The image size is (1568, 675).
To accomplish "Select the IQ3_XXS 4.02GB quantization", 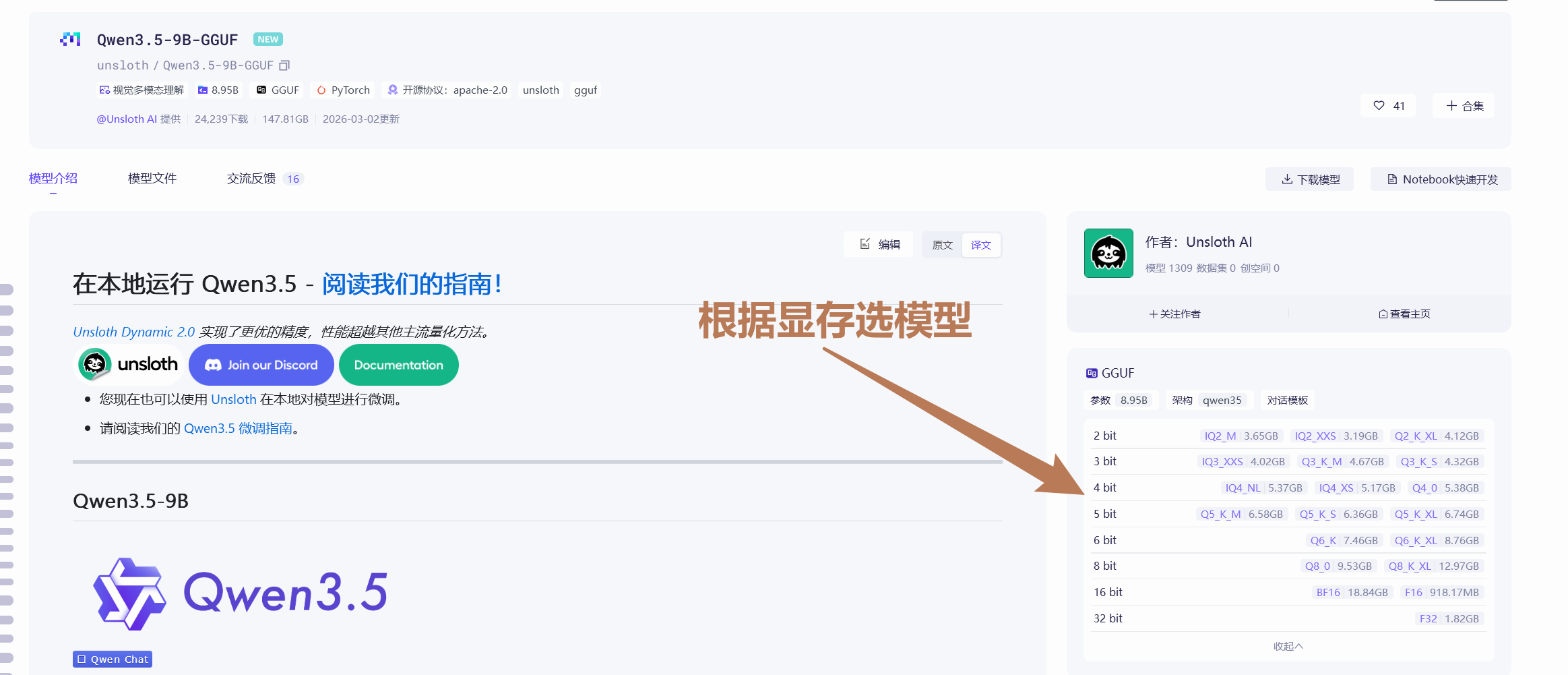I will [1243, 462].
